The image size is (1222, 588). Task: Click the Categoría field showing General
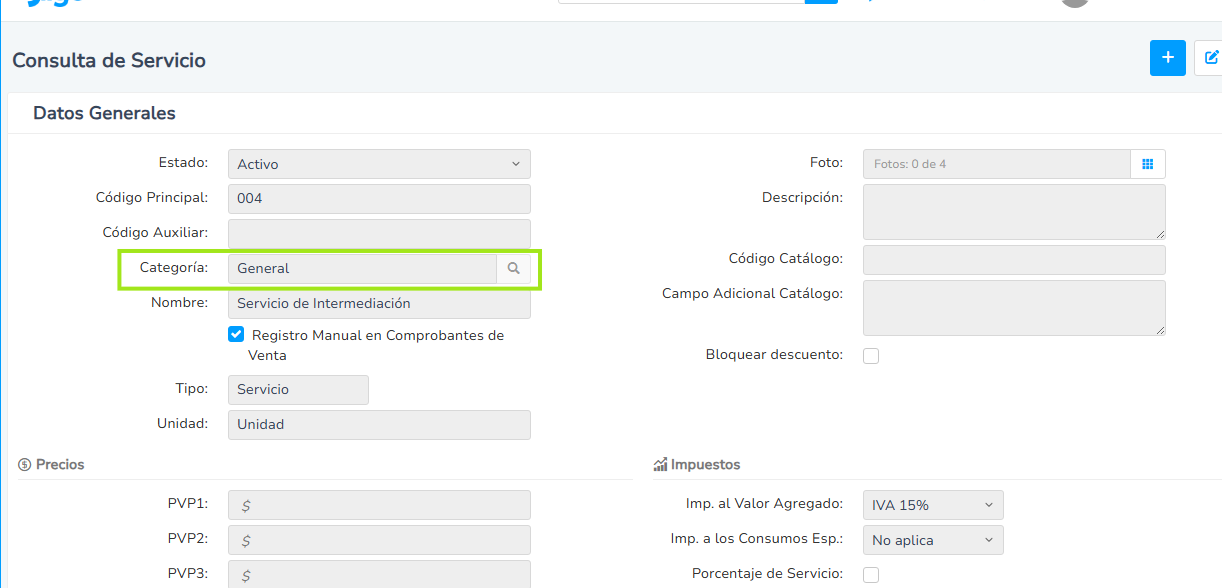pos(362,269)
